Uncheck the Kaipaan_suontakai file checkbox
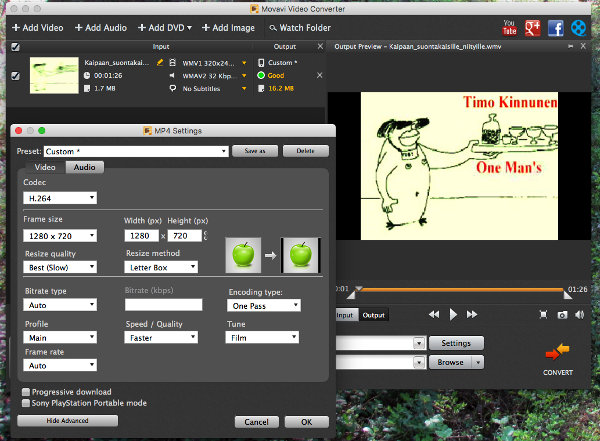 [15, 75]
